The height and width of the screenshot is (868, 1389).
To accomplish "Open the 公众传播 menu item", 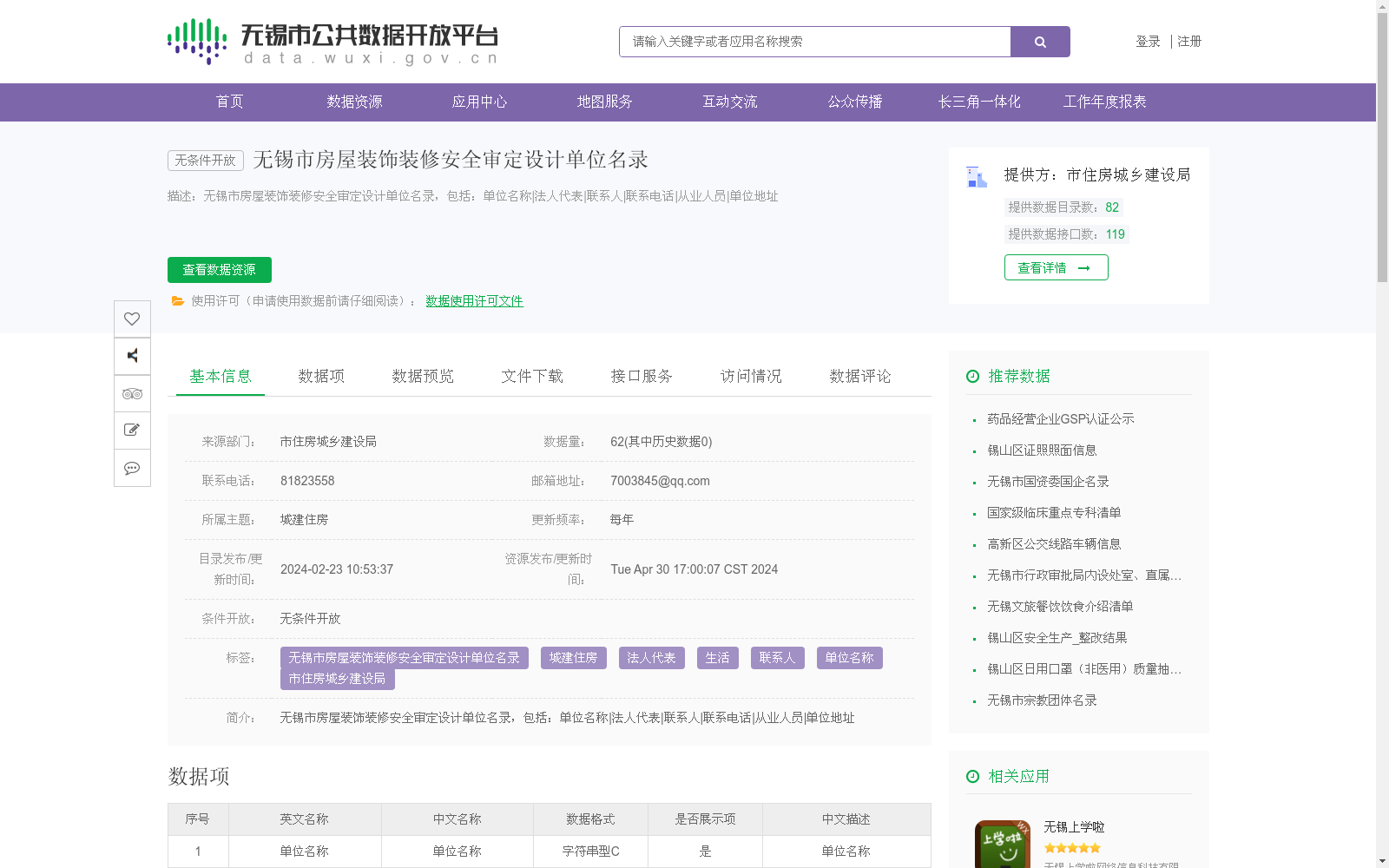I will 855,102.
